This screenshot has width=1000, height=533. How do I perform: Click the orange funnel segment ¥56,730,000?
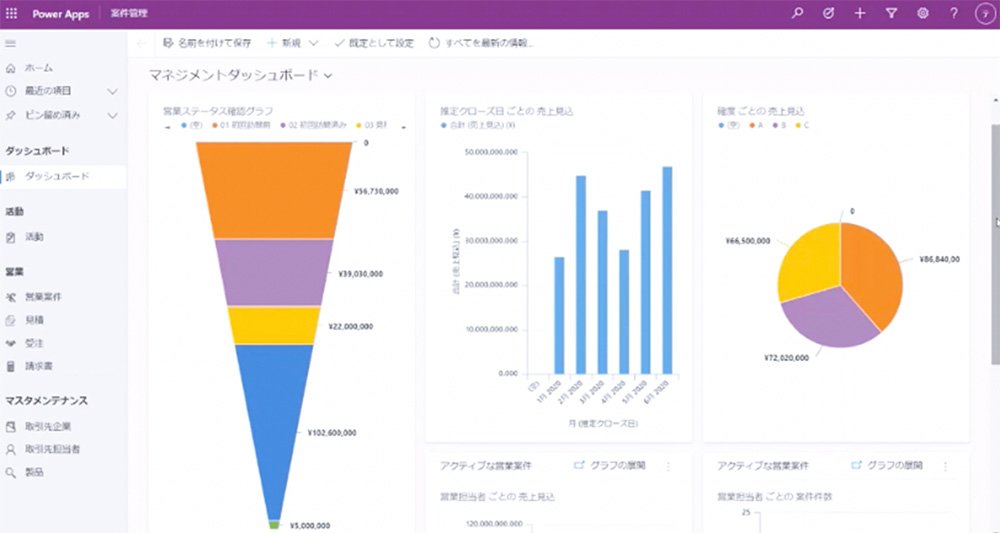pos(274,190)
